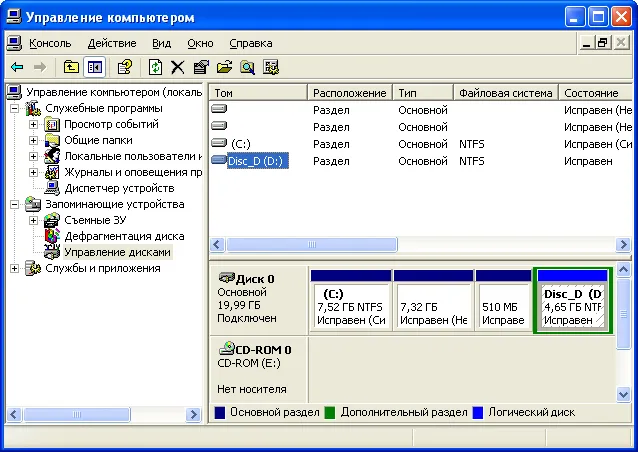Click the Диспетчер устройств tree icon
Screen dimensions: 638x452
click(52, 188)
